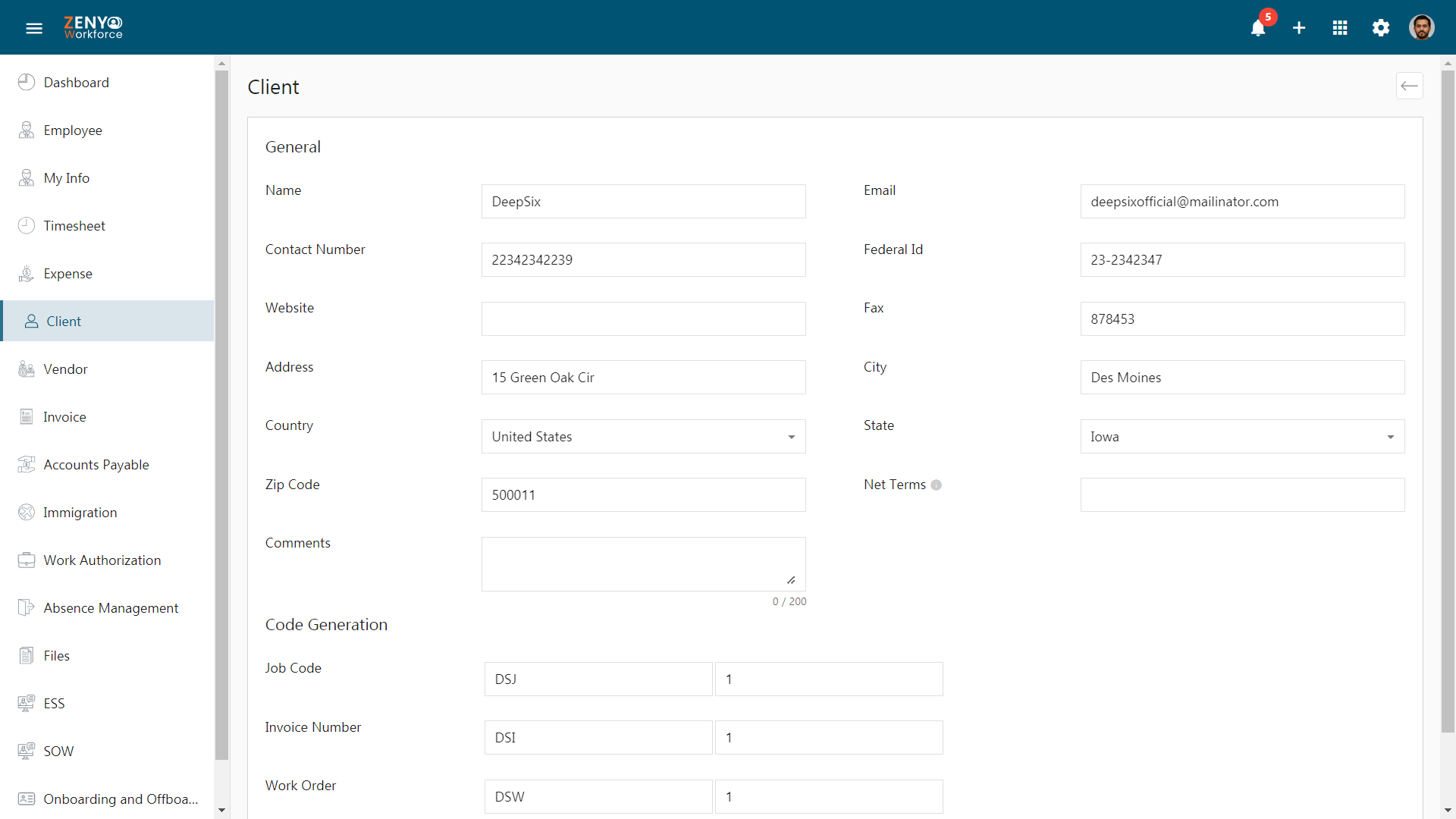Click the hamburger menu toggle icon
1456x819 pixels.
[x=35, y=27]
